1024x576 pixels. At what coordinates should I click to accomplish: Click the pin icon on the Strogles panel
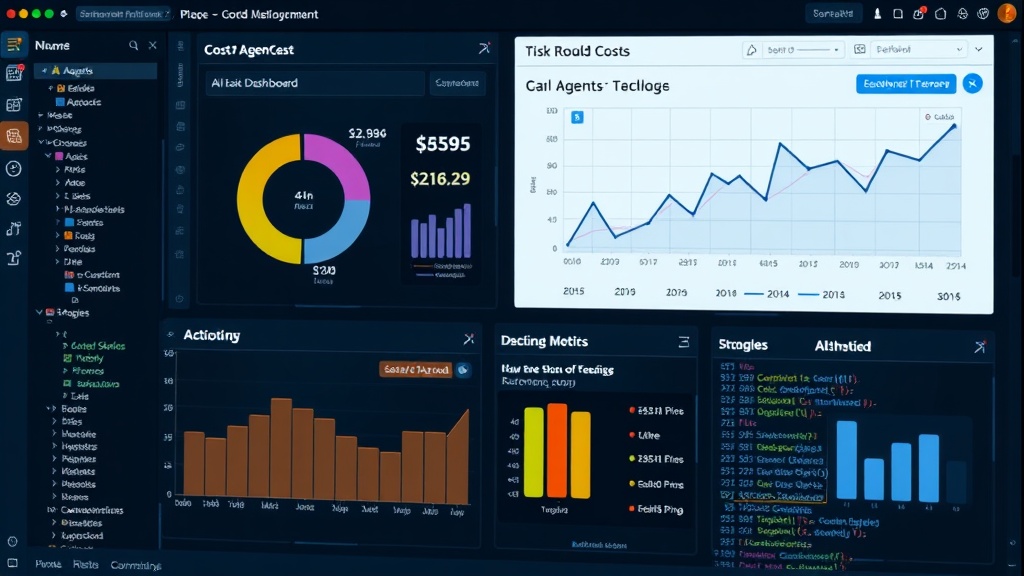coord(980,347)
